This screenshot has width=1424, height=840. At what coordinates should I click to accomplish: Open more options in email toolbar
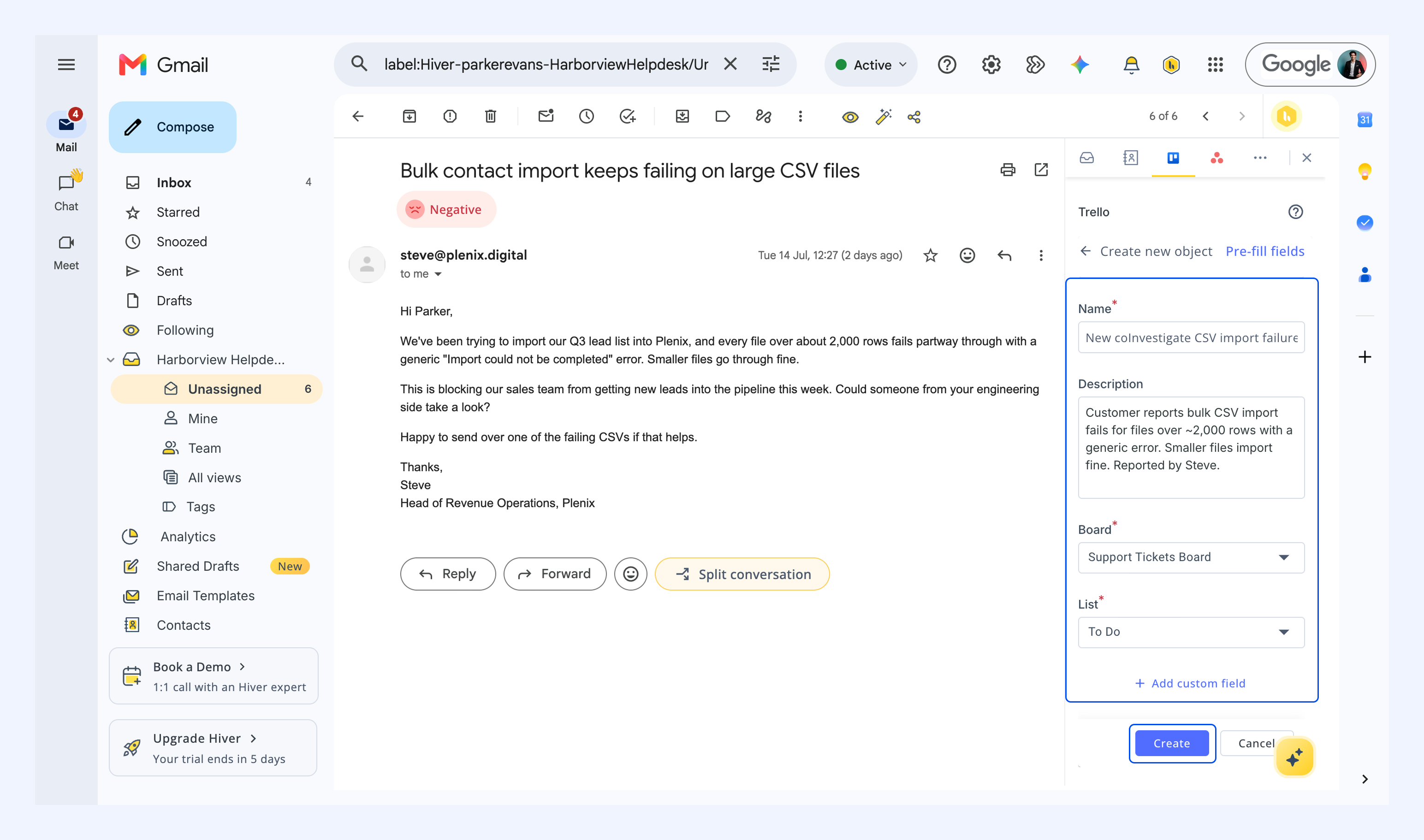click(800, 117)
